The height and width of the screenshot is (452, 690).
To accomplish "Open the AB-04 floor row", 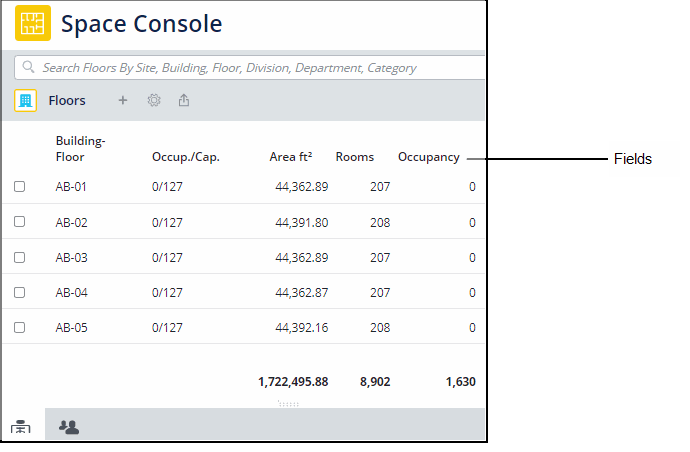I will pyautogui.click(x=72, y=293).
